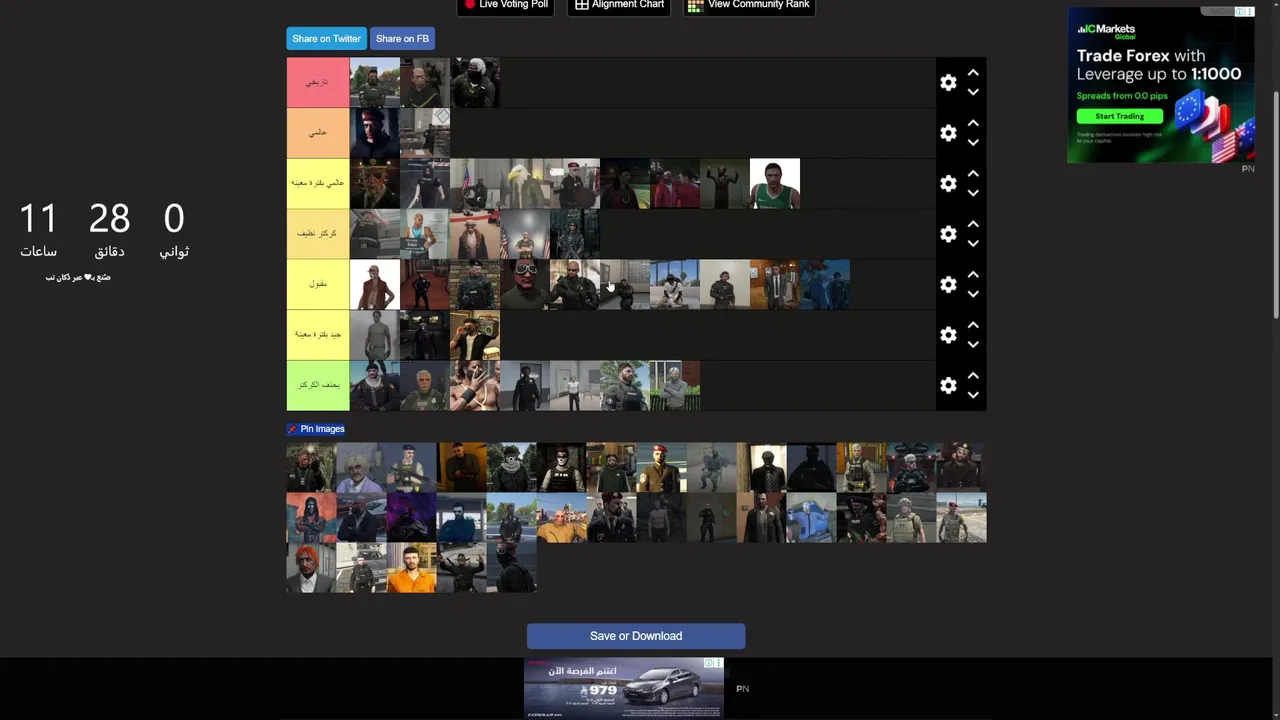Viewport: 1280px width, 720px height.
Task: Open settings gear for عالمي بفترة معينه tier
Action: click(948, 183)
